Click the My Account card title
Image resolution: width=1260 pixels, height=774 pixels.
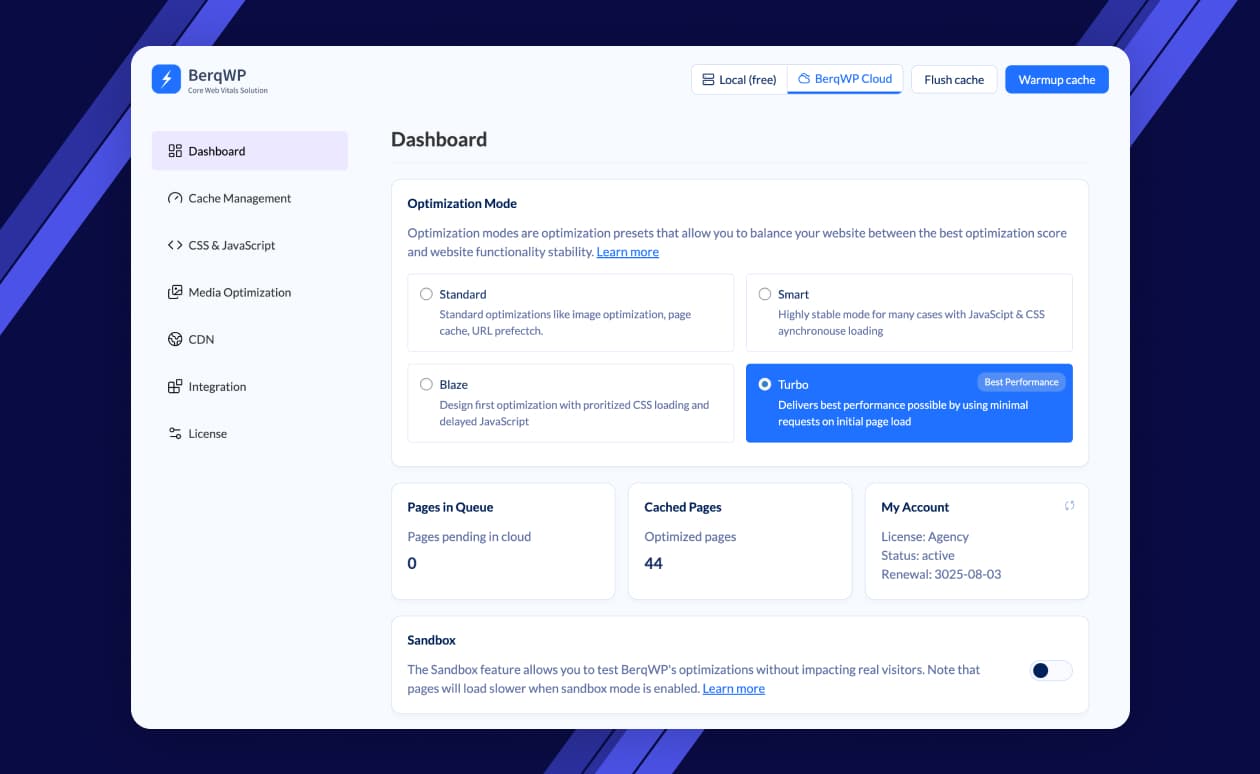[x=915, y=507]
